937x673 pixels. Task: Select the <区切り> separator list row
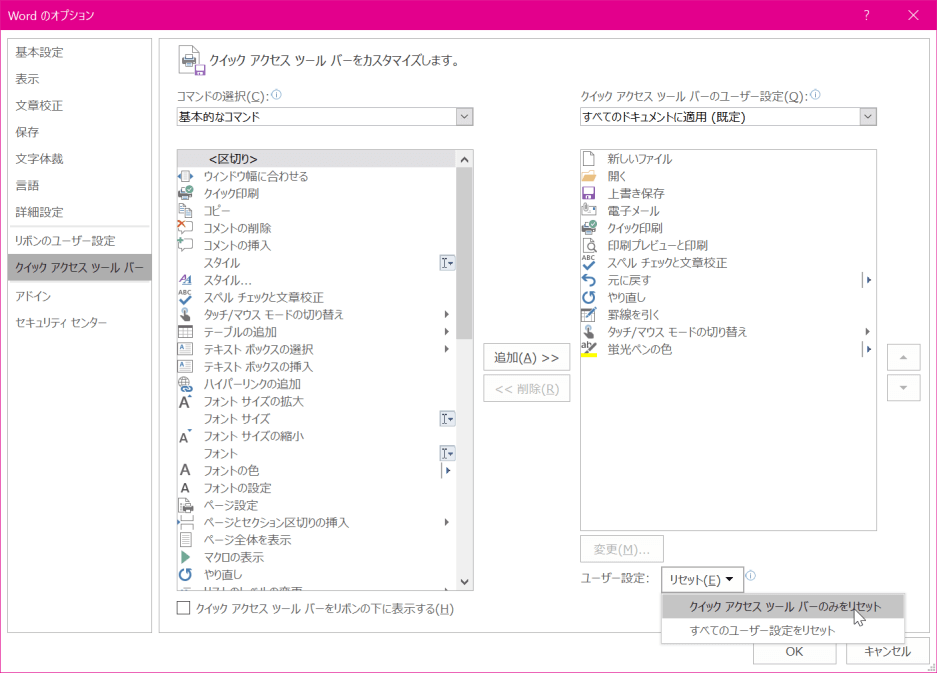click(317, 159)
